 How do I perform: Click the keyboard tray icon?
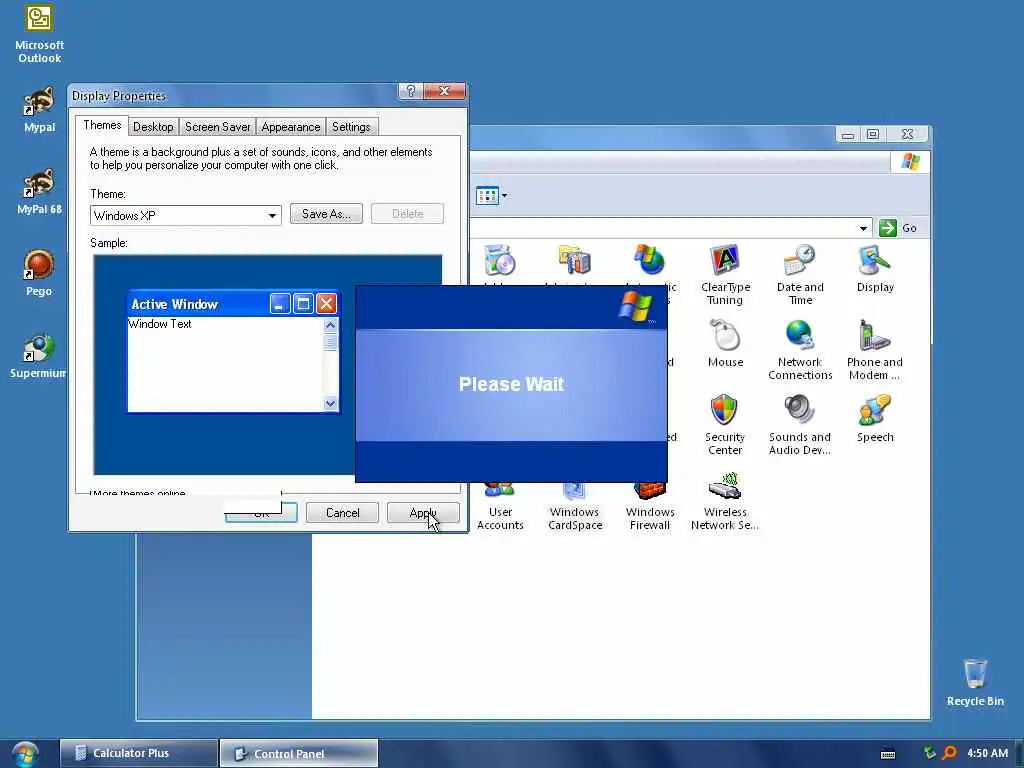[888, 754]
